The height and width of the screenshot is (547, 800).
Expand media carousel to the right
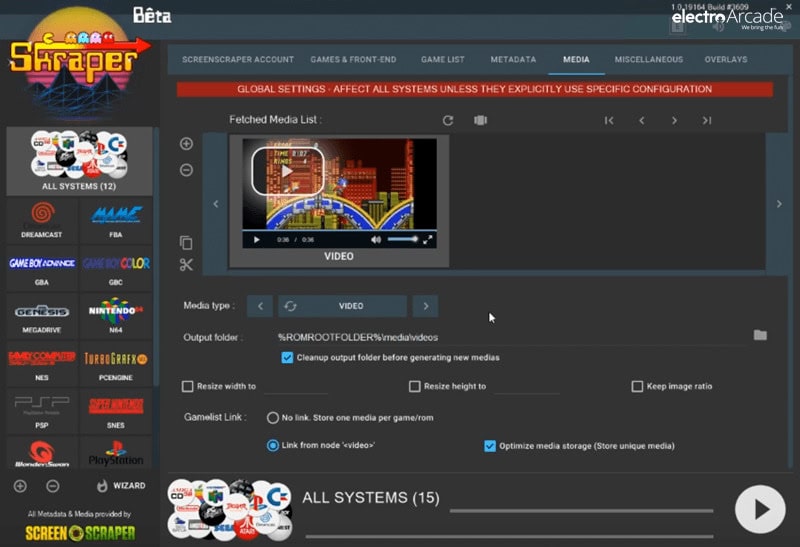[x=779, y=204]
